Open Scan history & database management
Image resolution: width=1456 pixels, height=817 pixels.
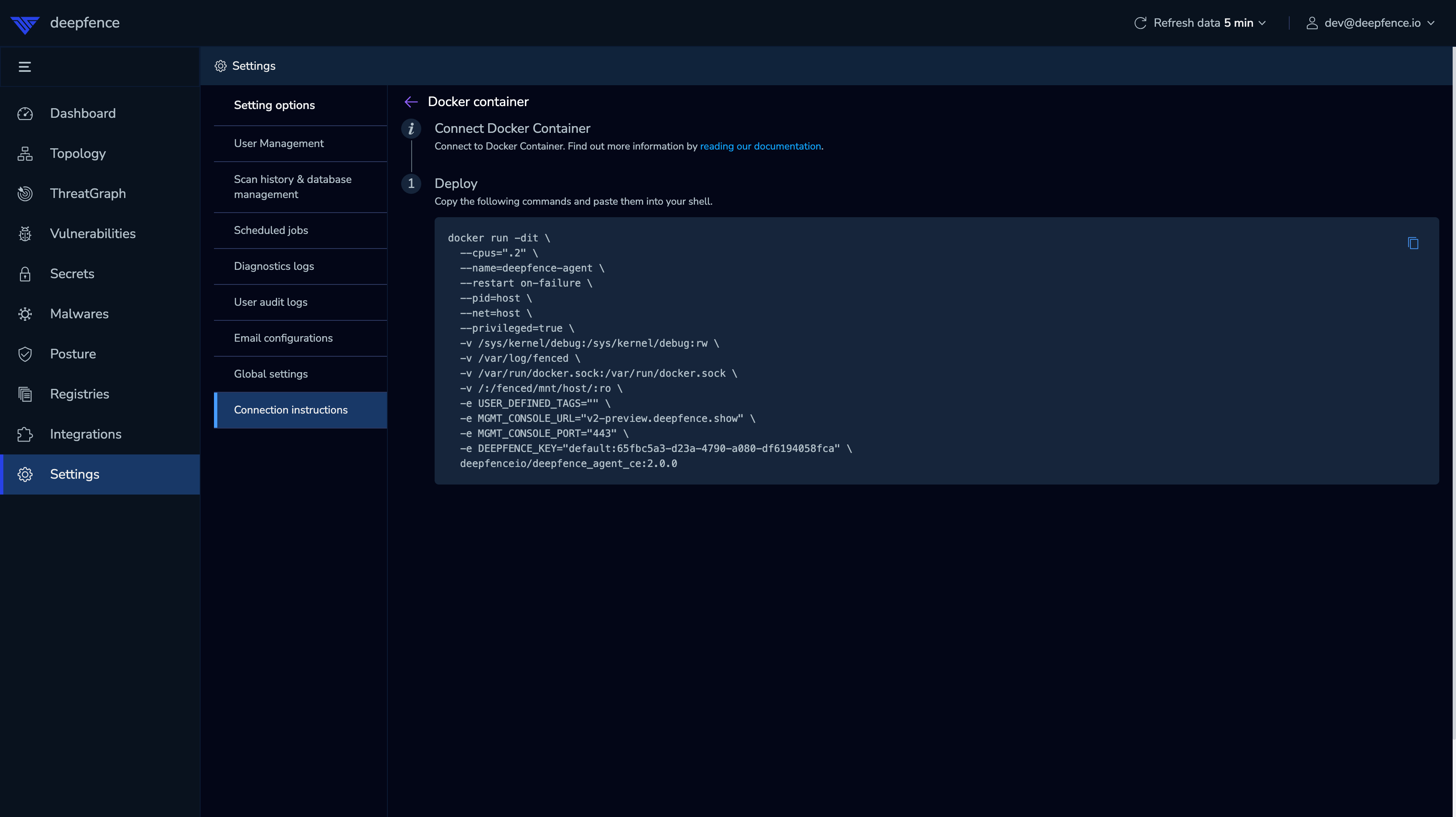301,187
